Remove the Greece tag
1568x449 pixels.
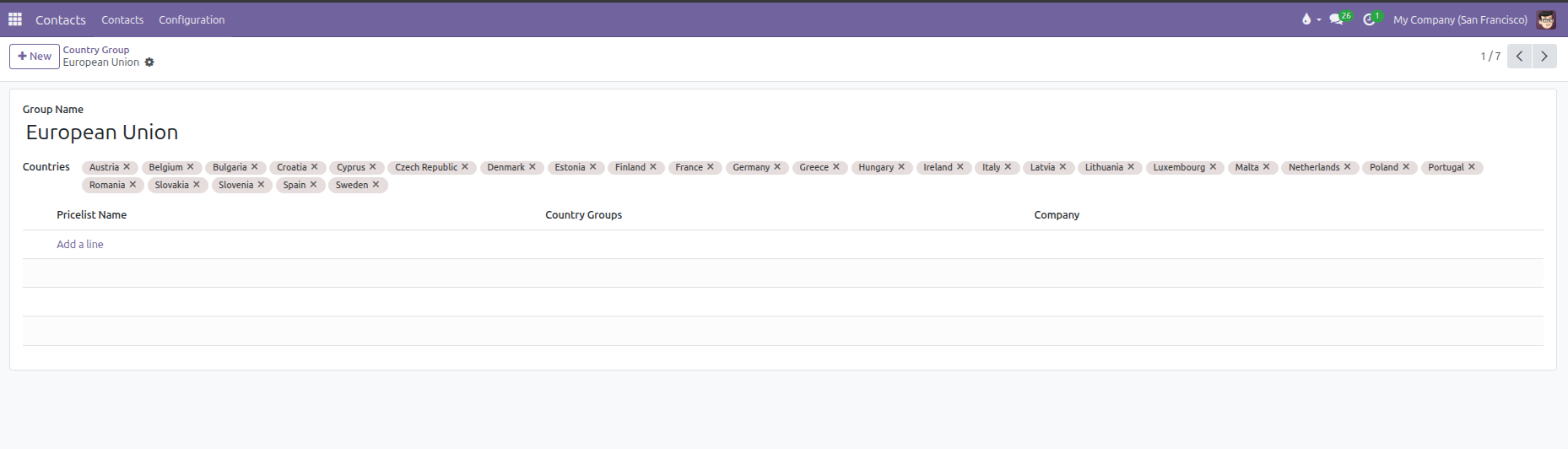tap(835, 167)
